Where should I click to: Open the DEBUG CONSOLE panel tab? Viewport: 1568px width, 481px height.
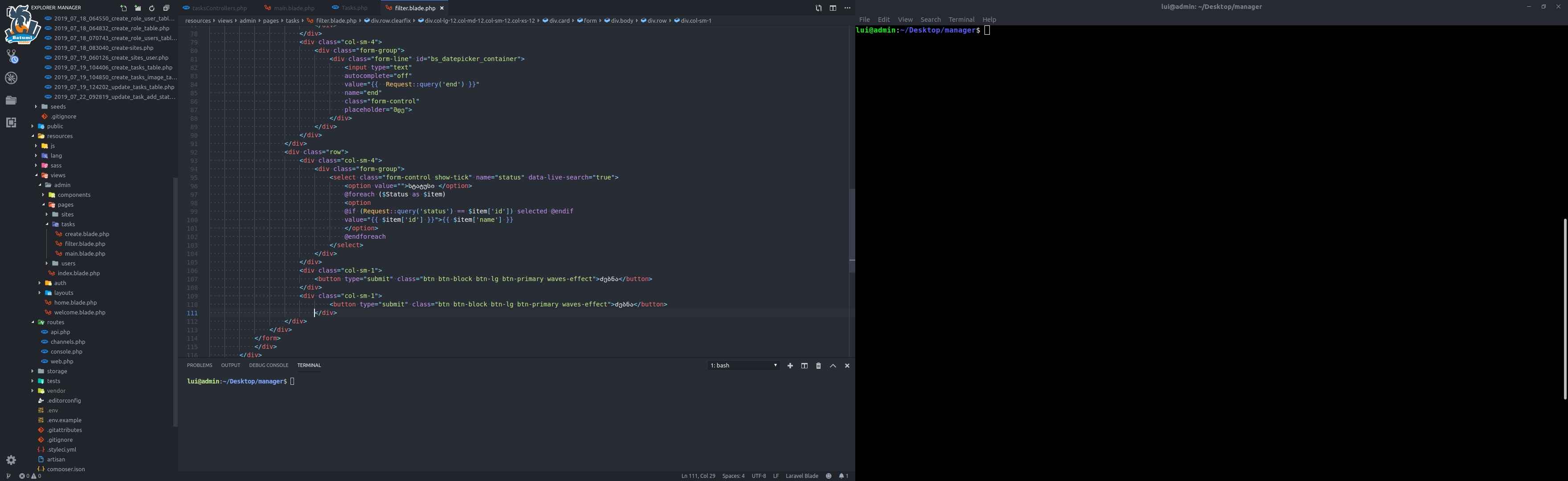tap(269, 365)
